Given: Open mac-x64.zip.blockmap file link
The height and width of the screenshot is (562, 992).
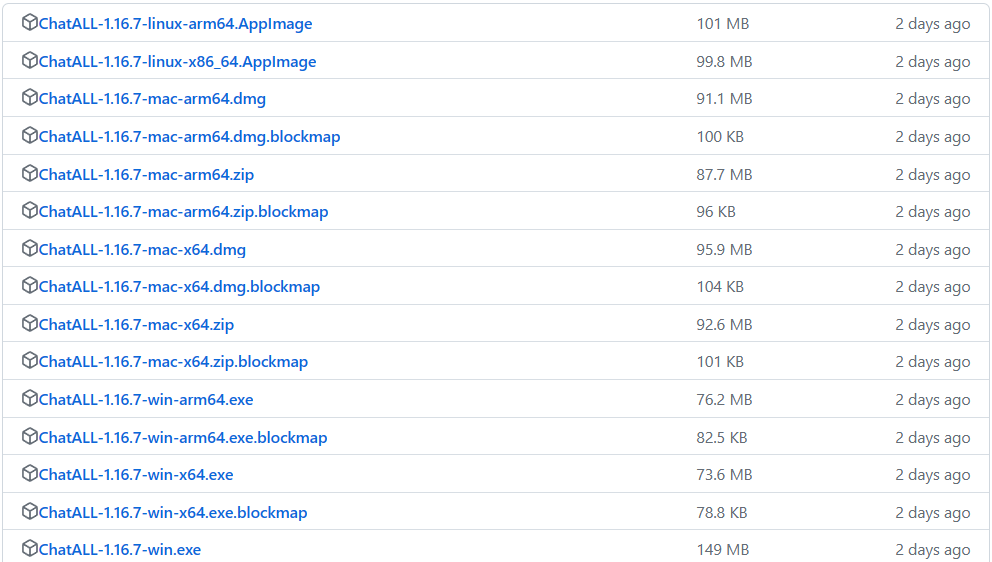Looking at the screenshot, I should (x=173, y=362).
